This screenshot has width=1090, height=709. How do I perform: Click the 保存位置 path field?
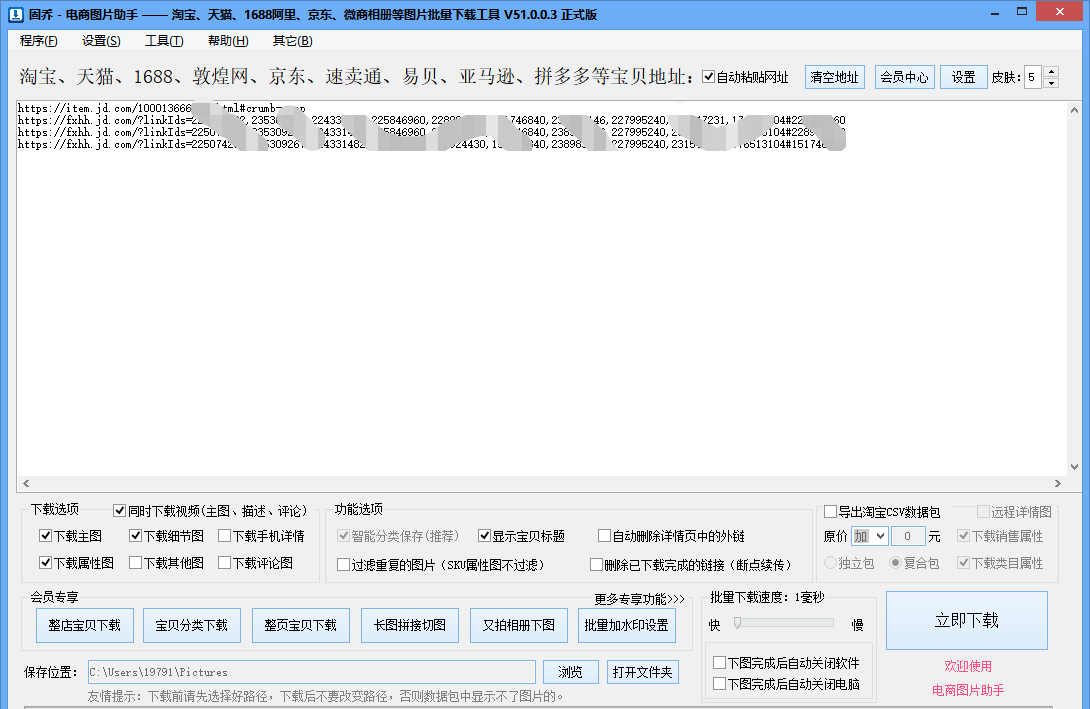310,672
